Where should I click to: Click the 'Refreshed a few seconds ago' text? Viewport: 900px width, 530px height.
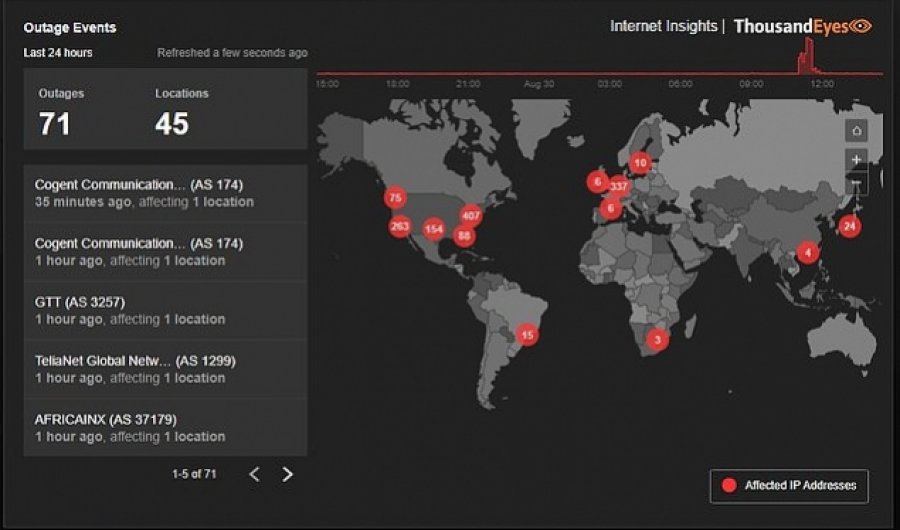click(232, 53)
